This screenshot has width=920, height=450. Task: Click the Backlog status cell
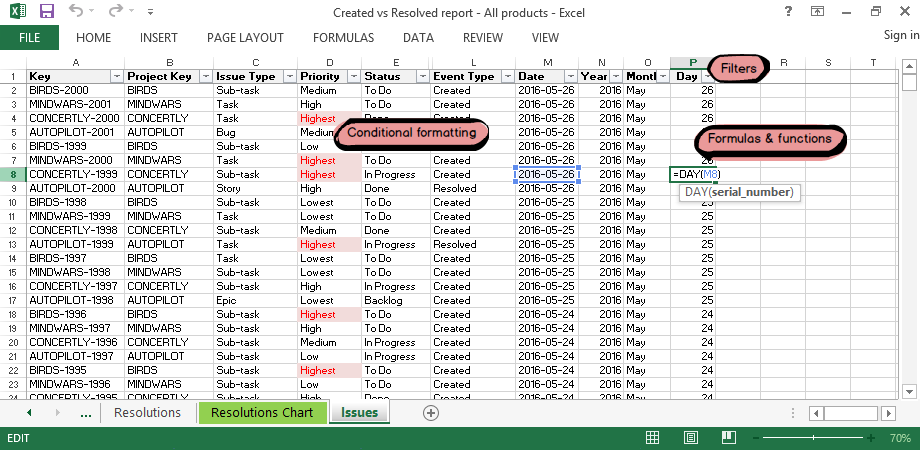click(x=396, y=300)
